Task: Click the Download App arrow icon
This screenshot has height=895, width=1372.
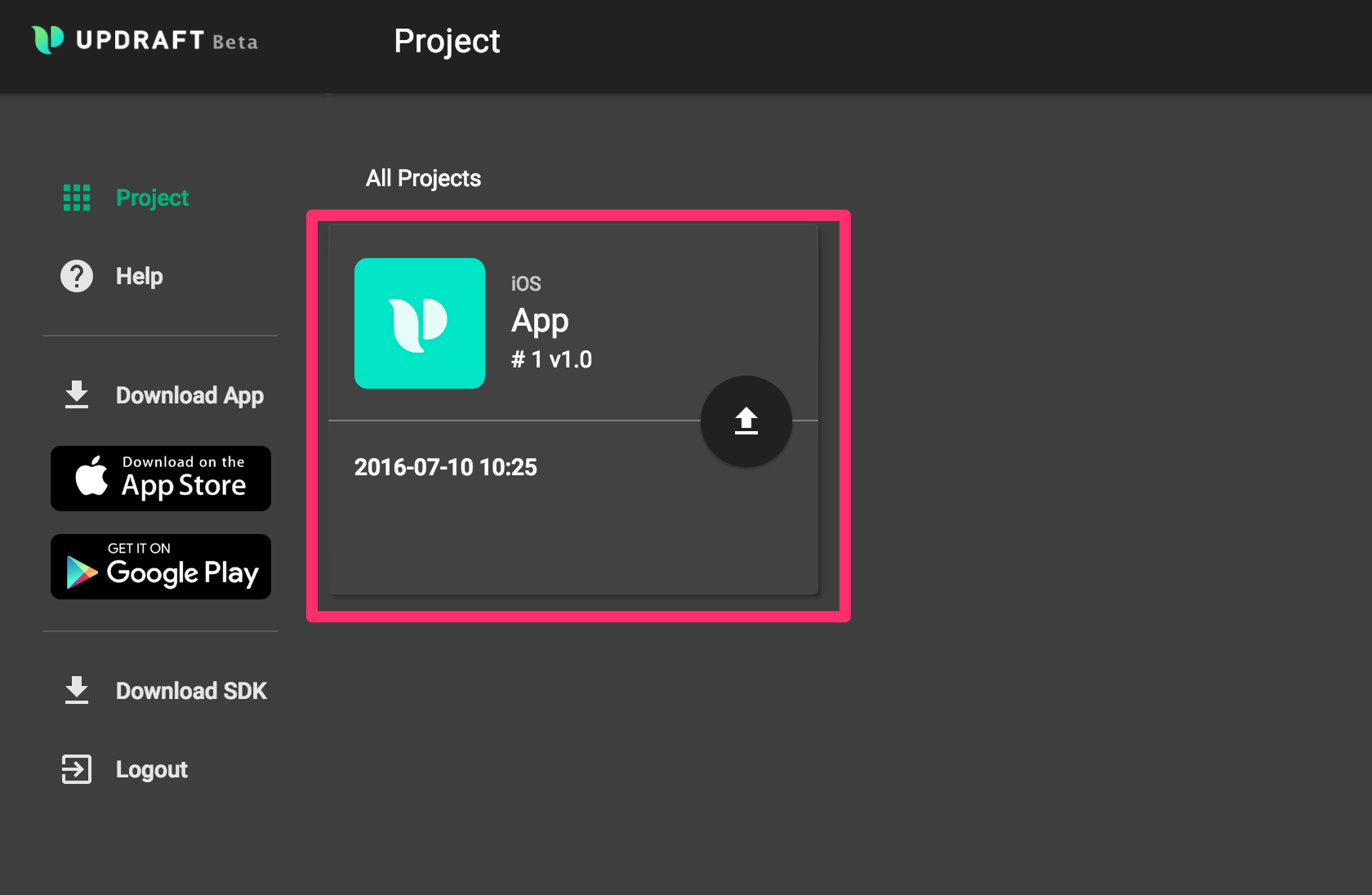Action: (x=76, y=394)
